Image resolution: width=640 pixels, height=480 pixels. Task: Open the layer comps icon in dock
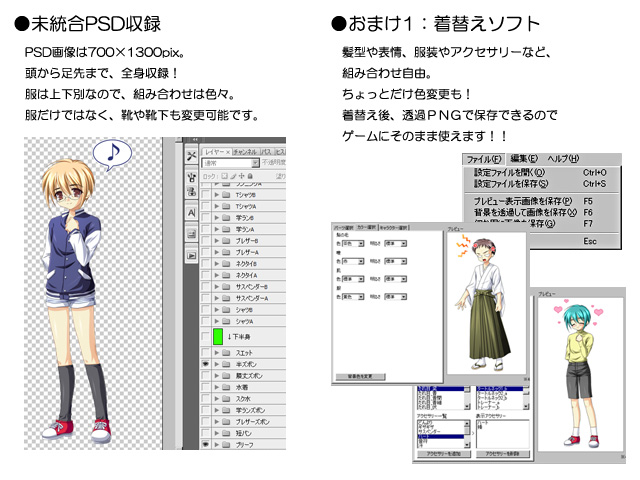coord(191,234)
